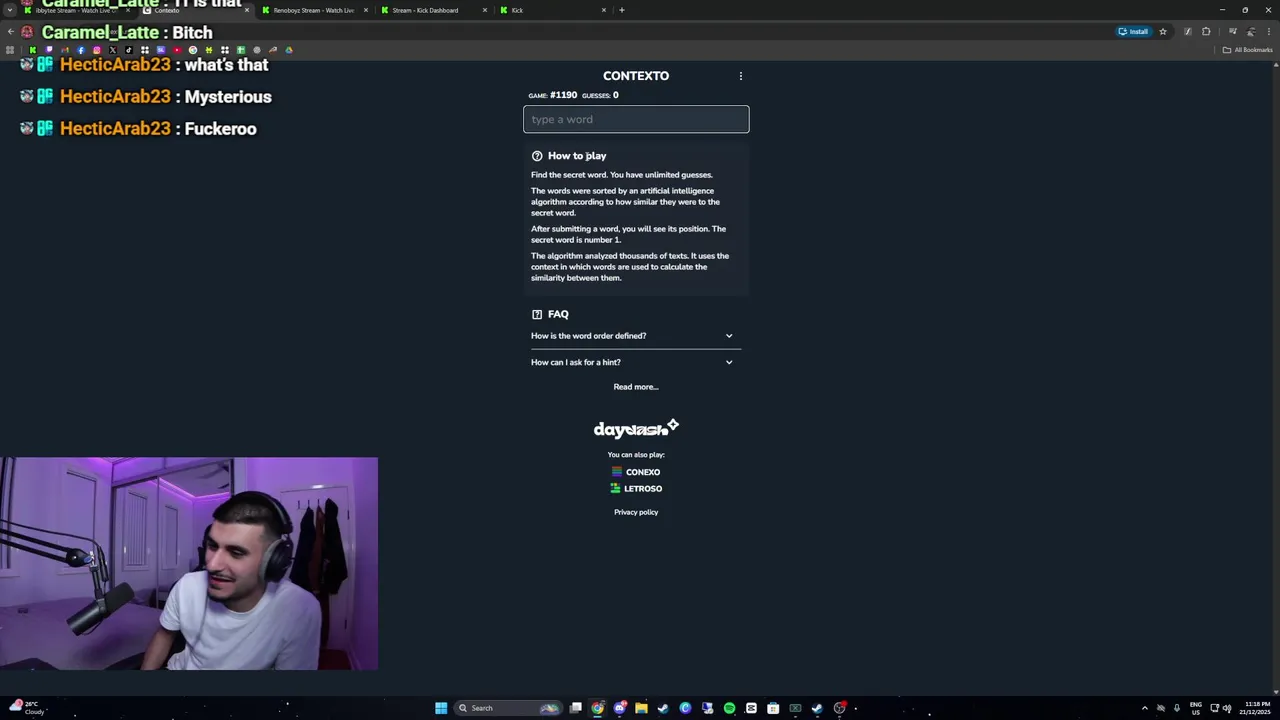The width and height of the screenshot is (1280, 720).
Task: Open File Explorer from the taskbar
Action: 641,708
